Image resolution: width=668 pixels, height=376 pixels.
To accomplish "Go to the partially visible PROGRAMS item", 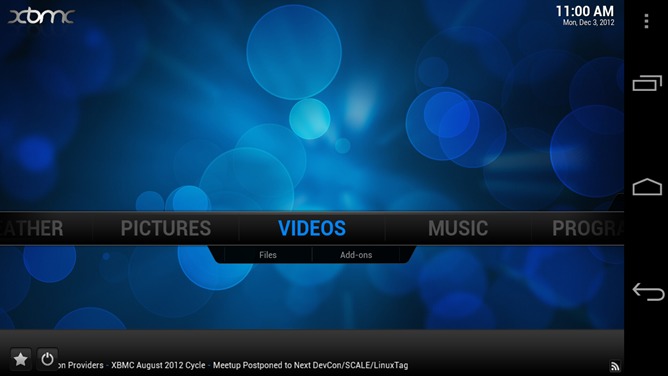I will pyautogui.click(x=588, y=228).
